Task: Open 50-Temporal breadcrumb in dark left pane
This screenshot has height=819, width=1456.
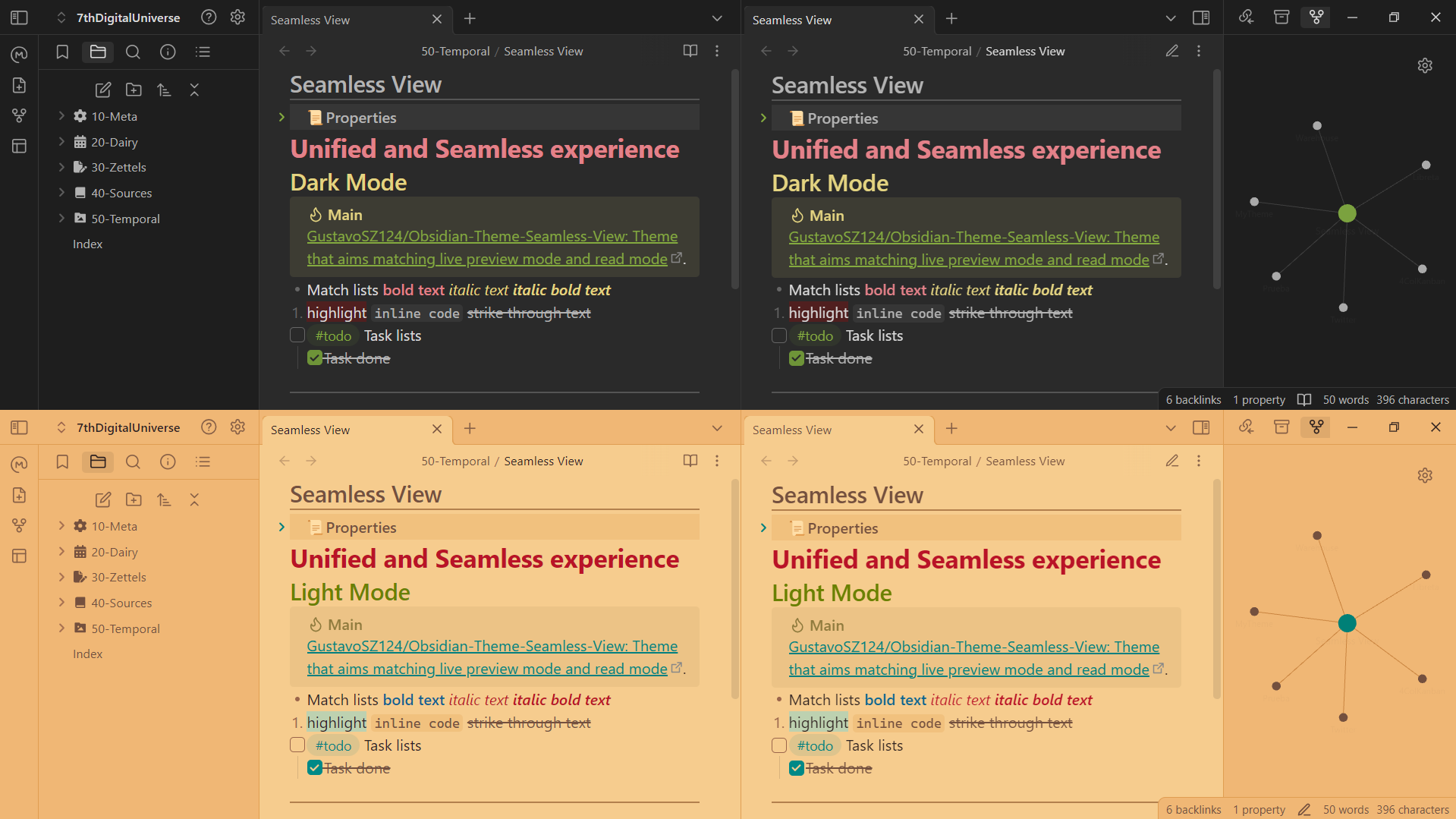Action: tap(455, 51)
